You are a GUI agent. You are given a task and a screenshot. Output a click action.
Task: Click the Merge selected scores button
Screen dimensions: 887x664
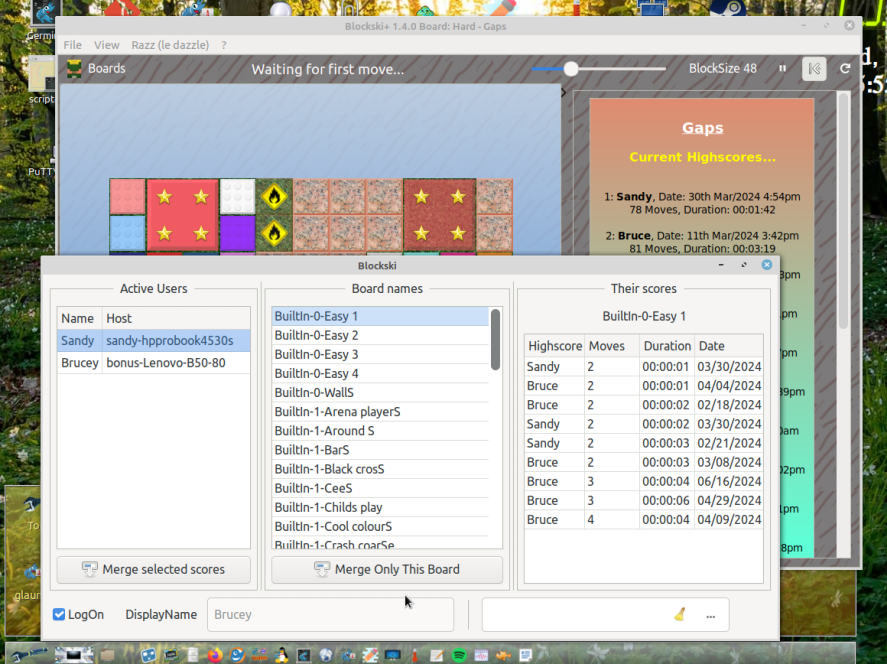pyautogui.click(x=153, y=569)
